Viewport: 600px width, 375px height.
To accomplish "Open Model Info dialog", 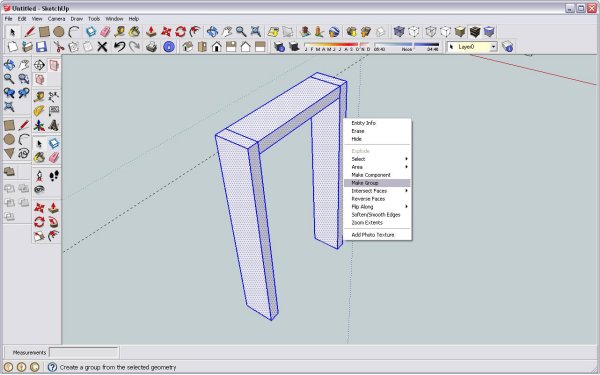I will (169, 47).
